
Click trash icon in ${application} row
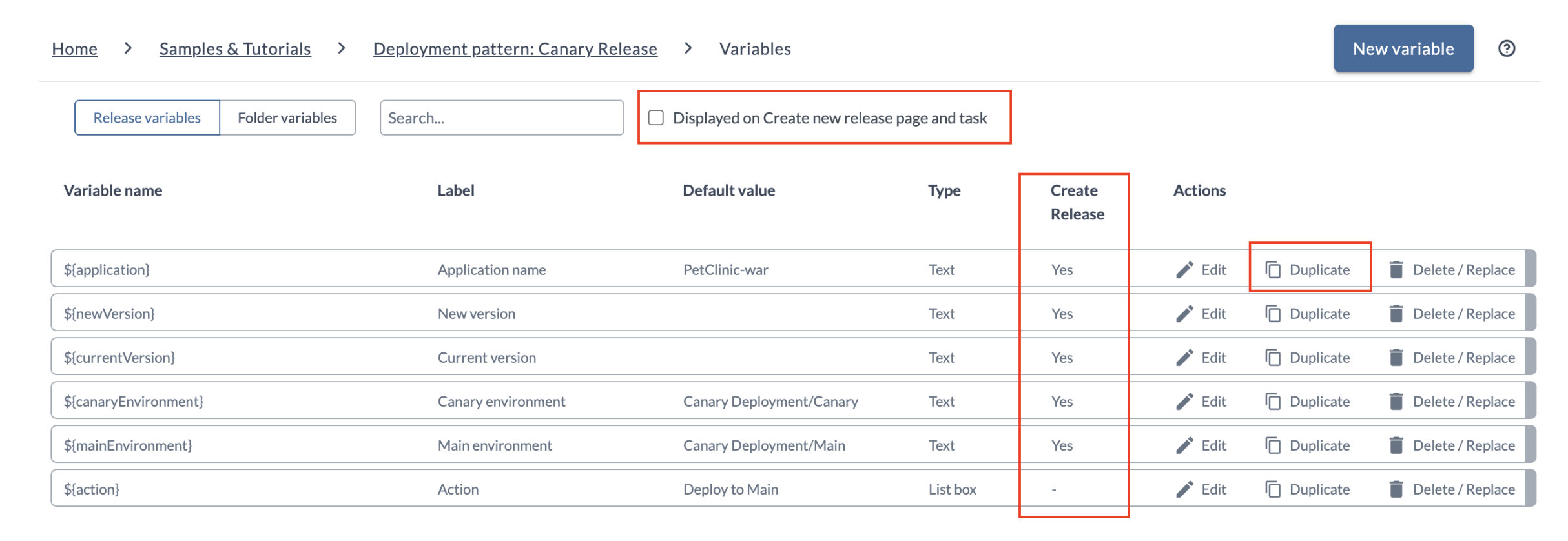point(1396,270)
